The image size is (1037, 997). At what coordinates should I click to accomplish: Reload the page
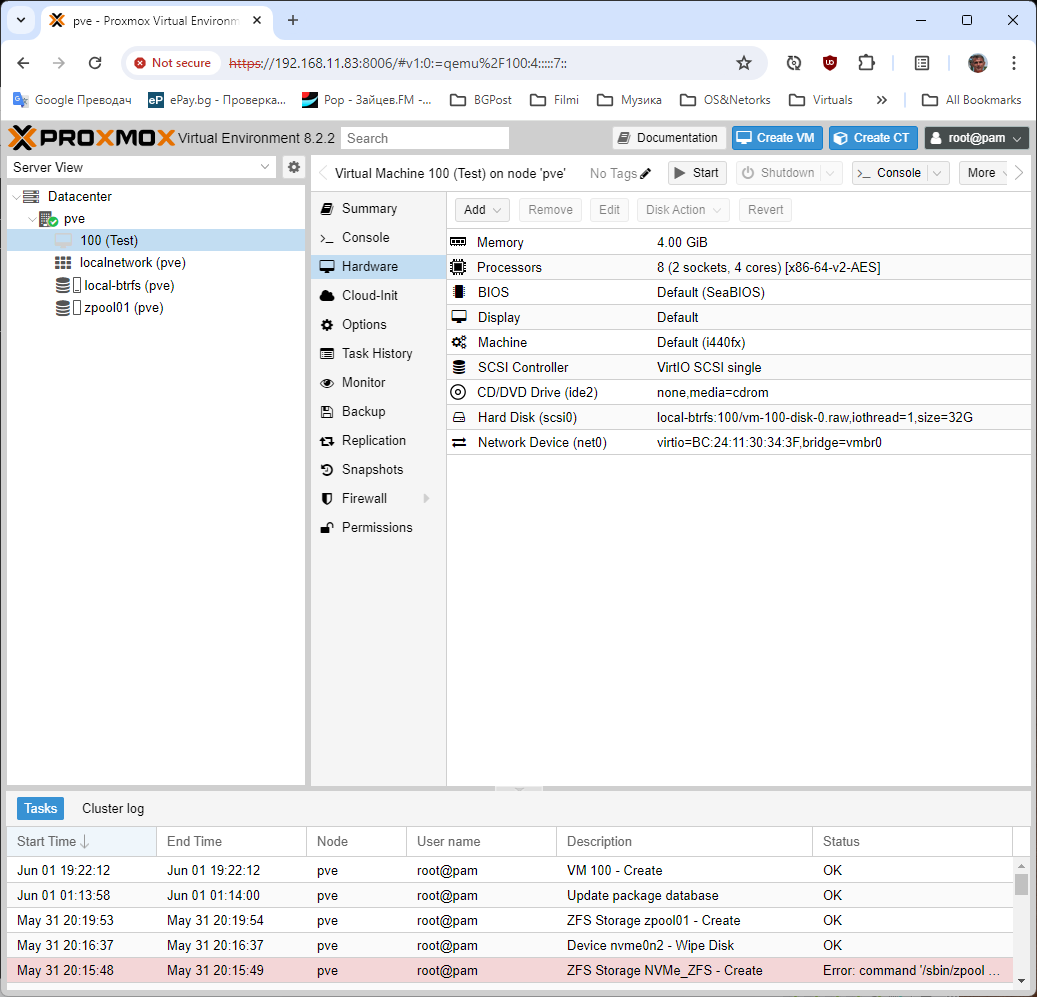tap(95, 63)
